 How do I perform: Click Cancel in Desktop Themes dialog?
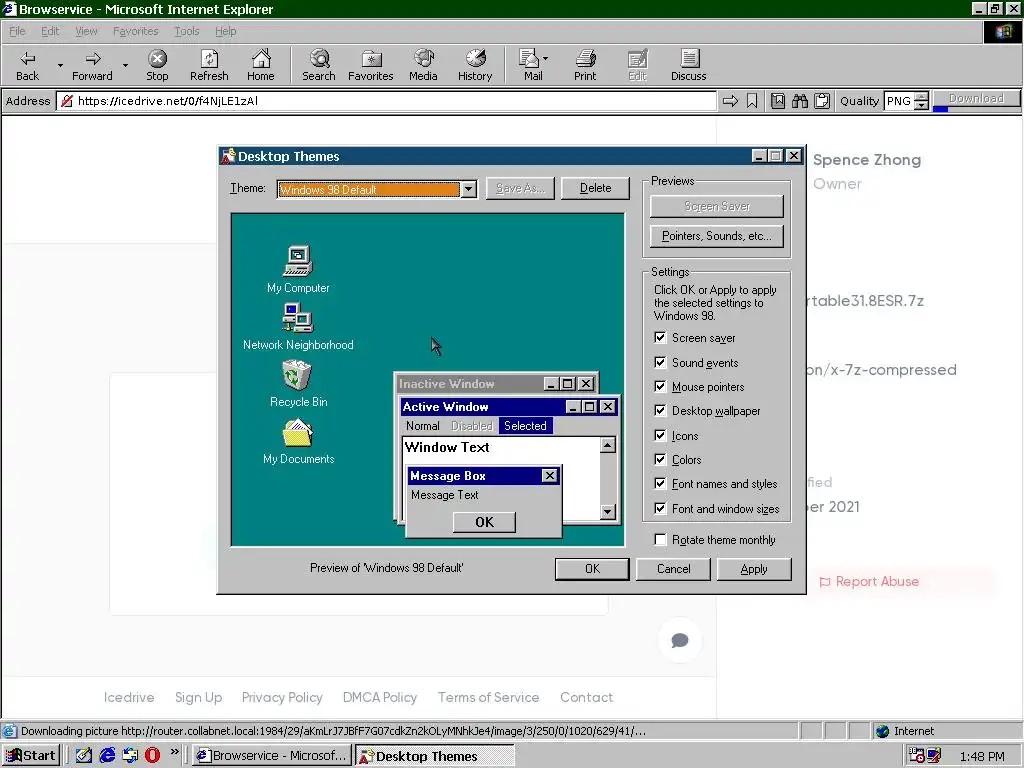(673, 569)
